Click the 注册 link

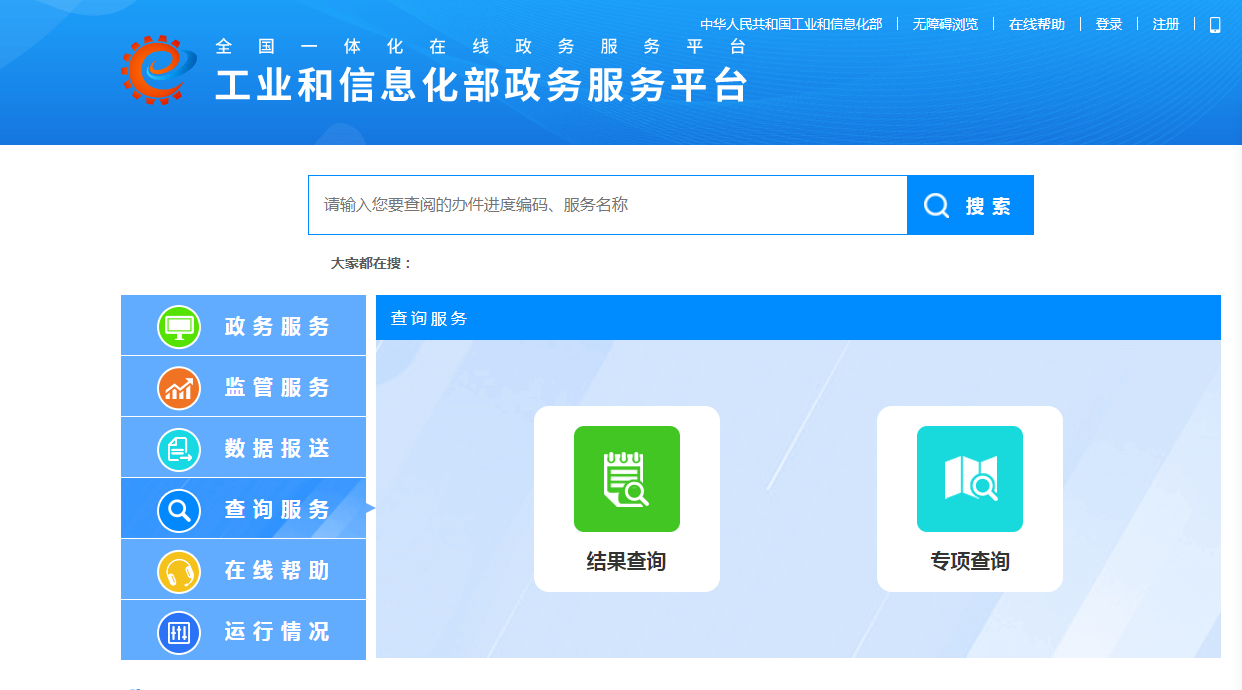point(1166,24)
